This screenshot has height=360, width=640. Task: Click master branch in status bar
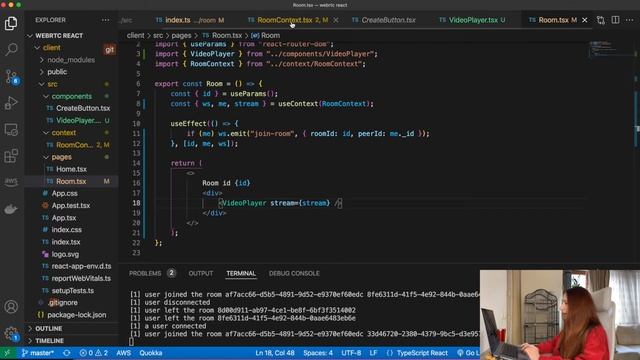tap(38, 353)
